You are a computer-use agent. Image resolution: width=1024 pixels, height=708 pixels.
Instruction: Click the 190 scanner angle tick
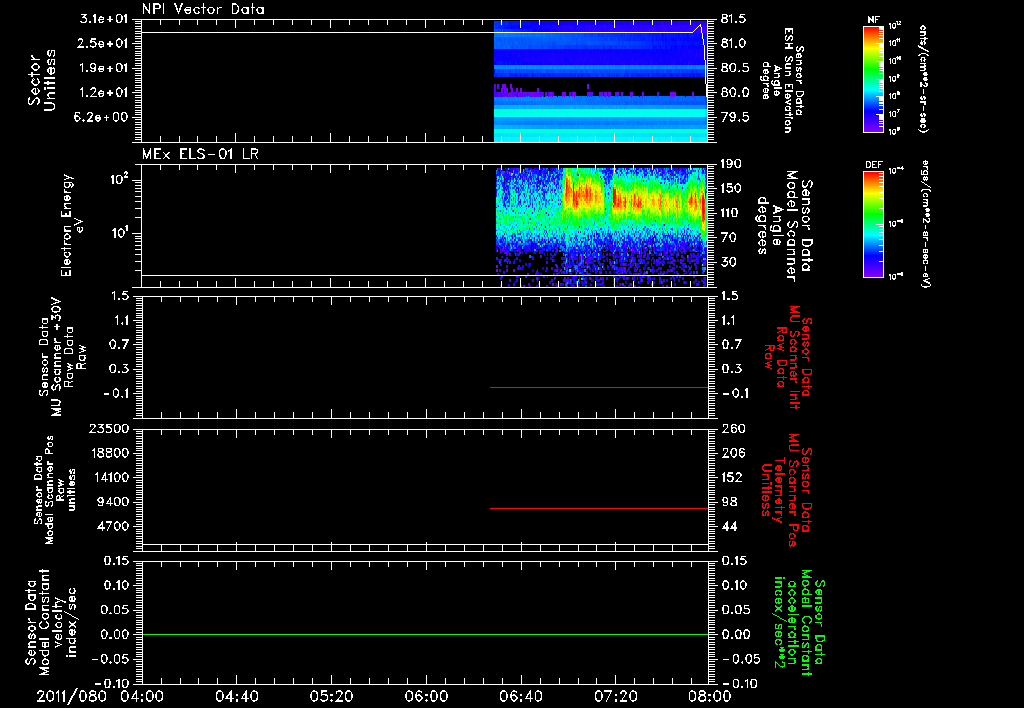coord(731,164)
